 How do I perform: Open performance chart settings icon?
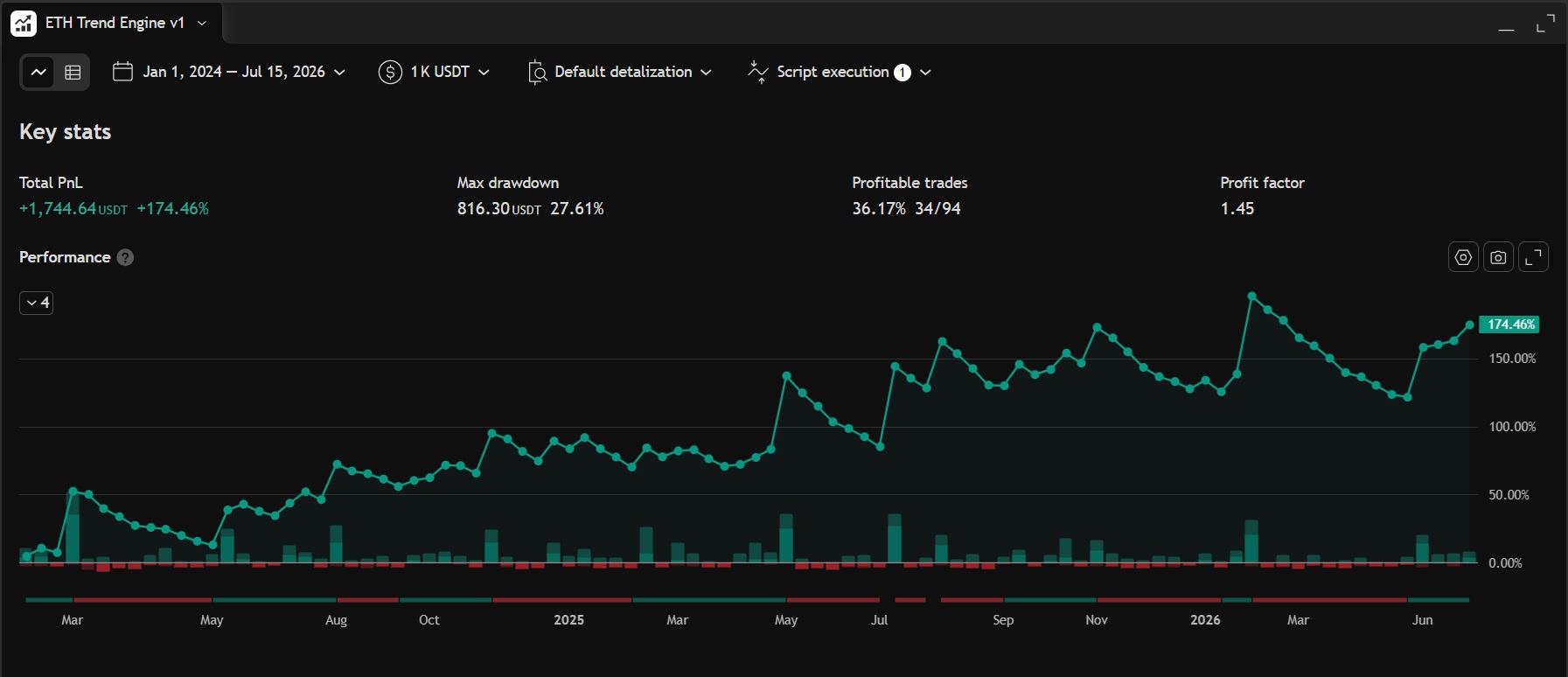(x=1463, y=257)
